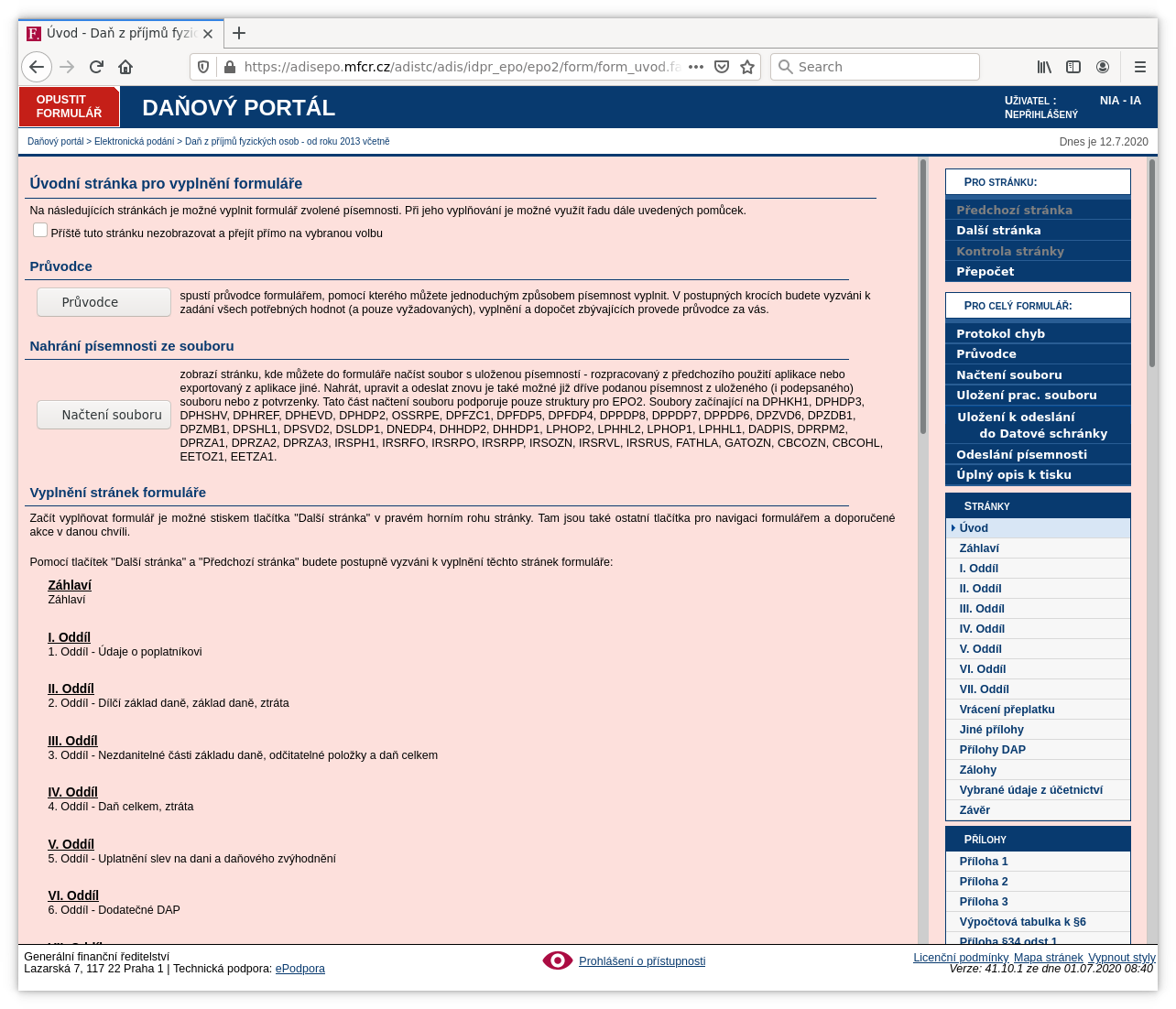Click the Záhlaví heading link in main content
The width and height of the screenshot is (1176, 1009).
click(x=70, y=585)
